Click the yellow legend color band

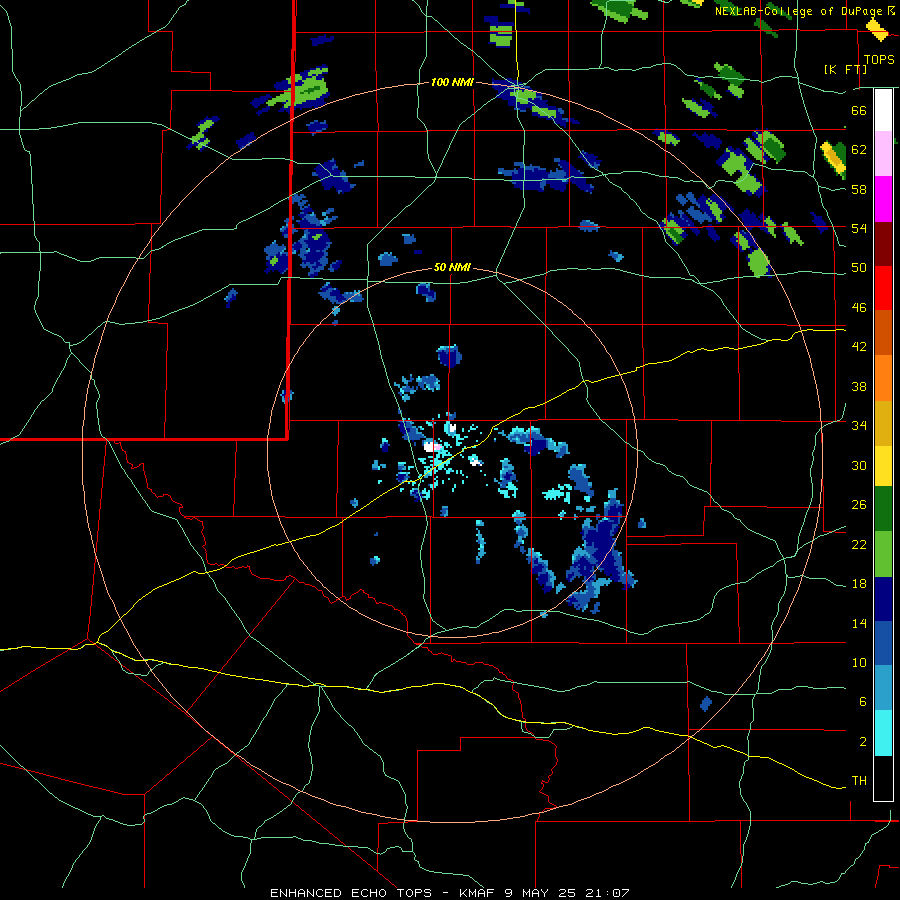883,466
